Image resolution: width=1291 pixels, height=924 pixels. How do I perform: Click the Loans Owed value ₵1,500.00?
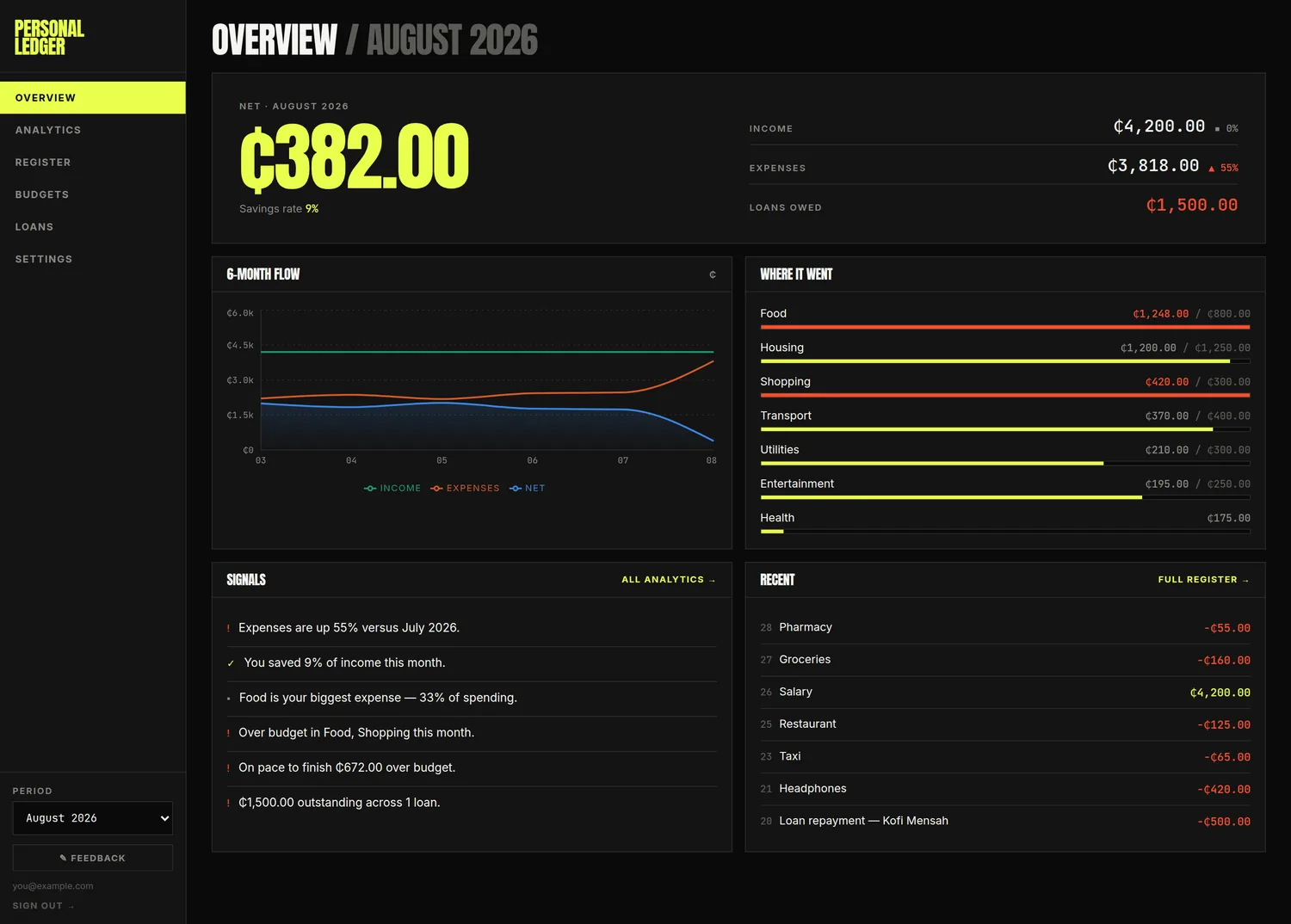[x=1192, y=205]
